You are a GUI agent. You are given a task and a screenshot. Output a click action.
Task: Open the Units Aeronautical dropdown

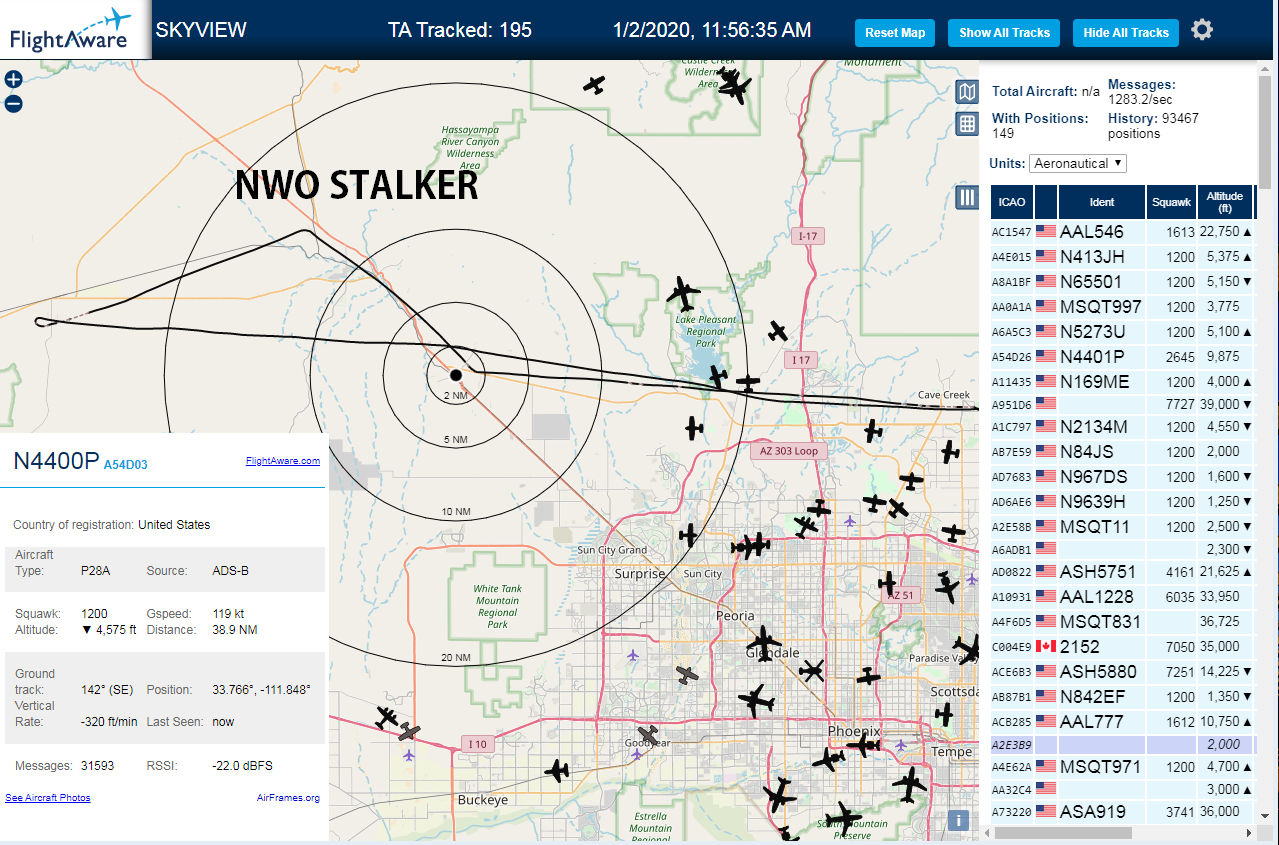coord(1079,163)
